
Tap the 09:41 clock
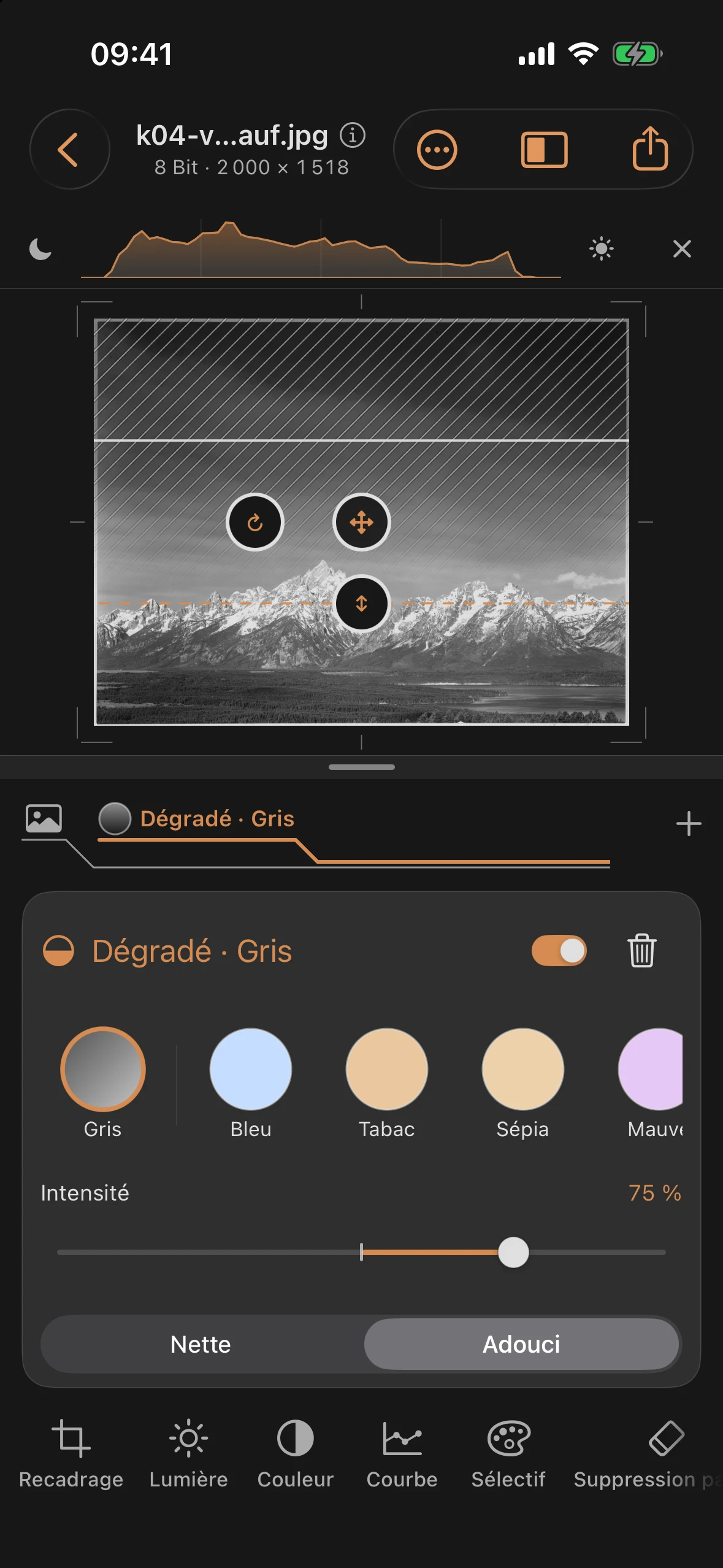(x=131, y=54)
